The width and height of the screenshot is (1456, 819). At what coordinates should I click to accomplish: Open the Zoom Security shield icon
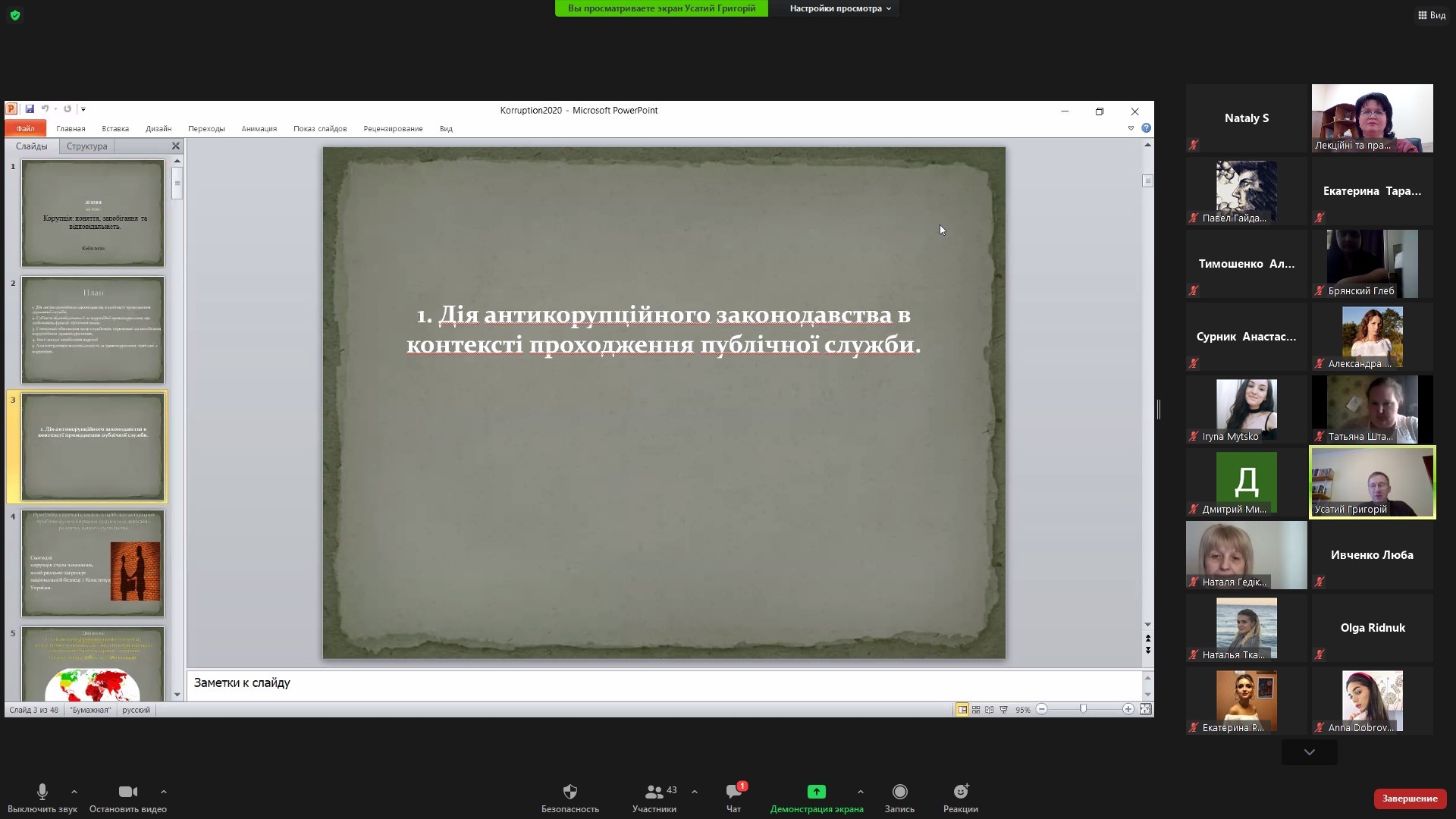(x=570, y=792)
